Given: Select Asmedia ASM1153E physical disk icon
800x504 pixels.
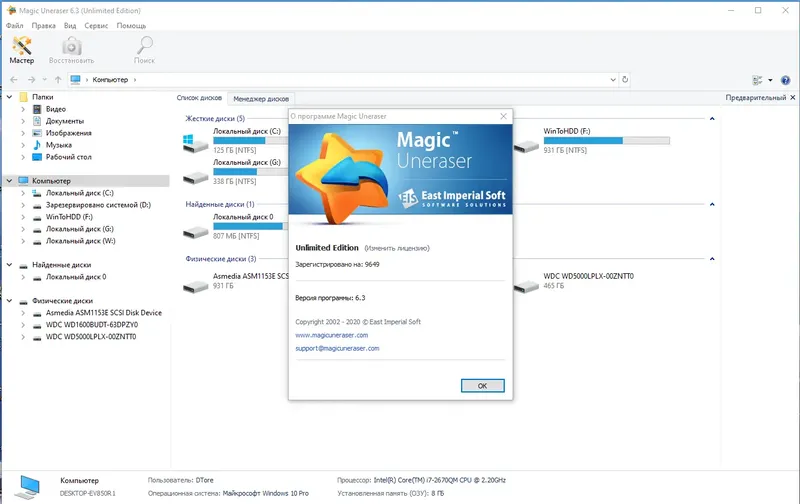Looking at the screenshot, I should pos(195,287).
